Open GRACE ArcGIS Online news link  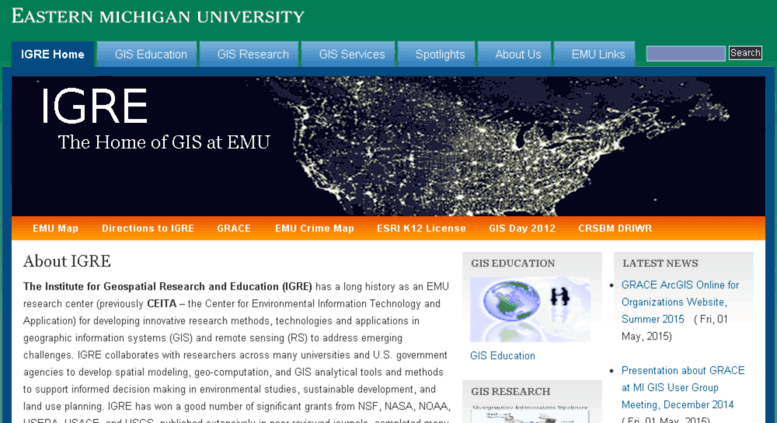coord(680,302)
